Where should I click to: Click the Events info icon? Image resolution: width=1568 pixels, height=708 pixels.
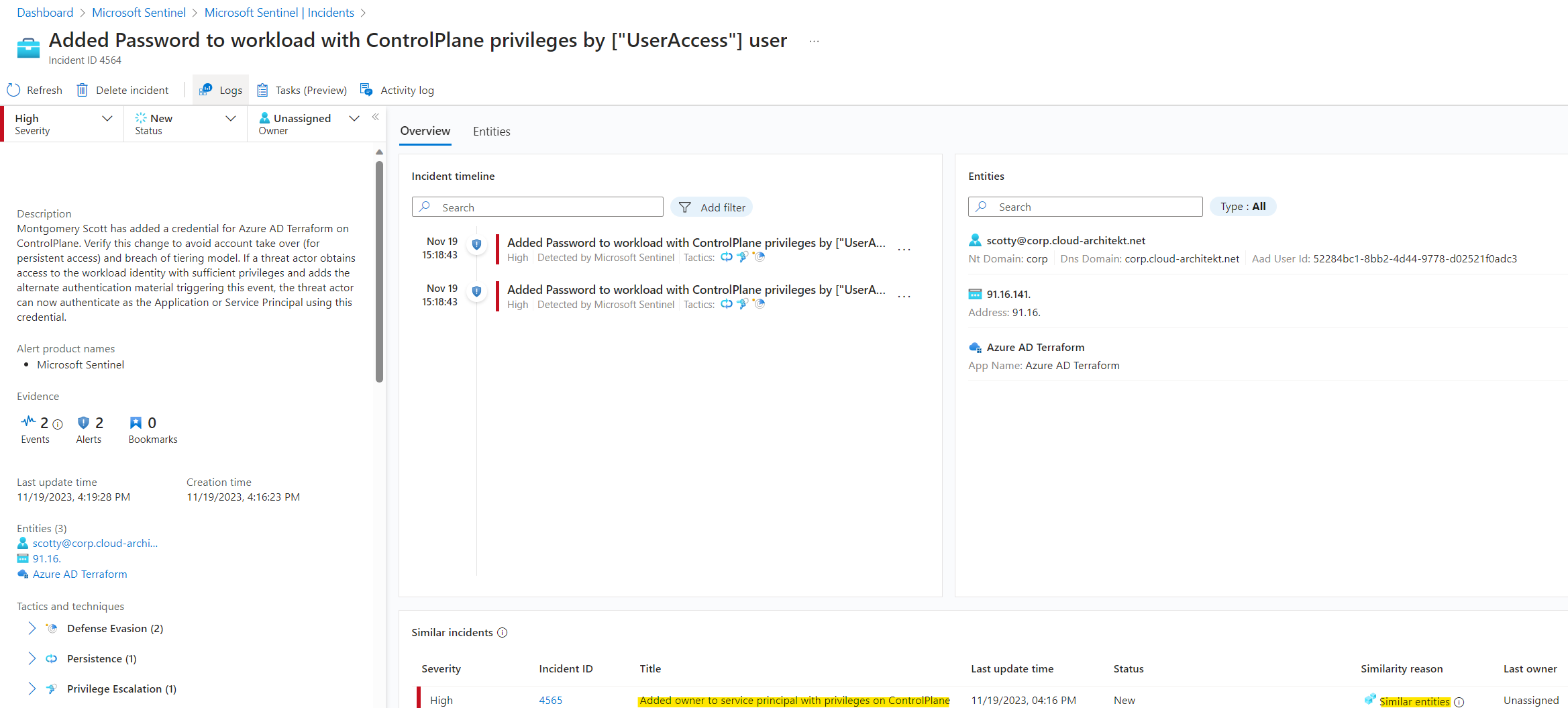pyautogui.click(x=58, y=424)
